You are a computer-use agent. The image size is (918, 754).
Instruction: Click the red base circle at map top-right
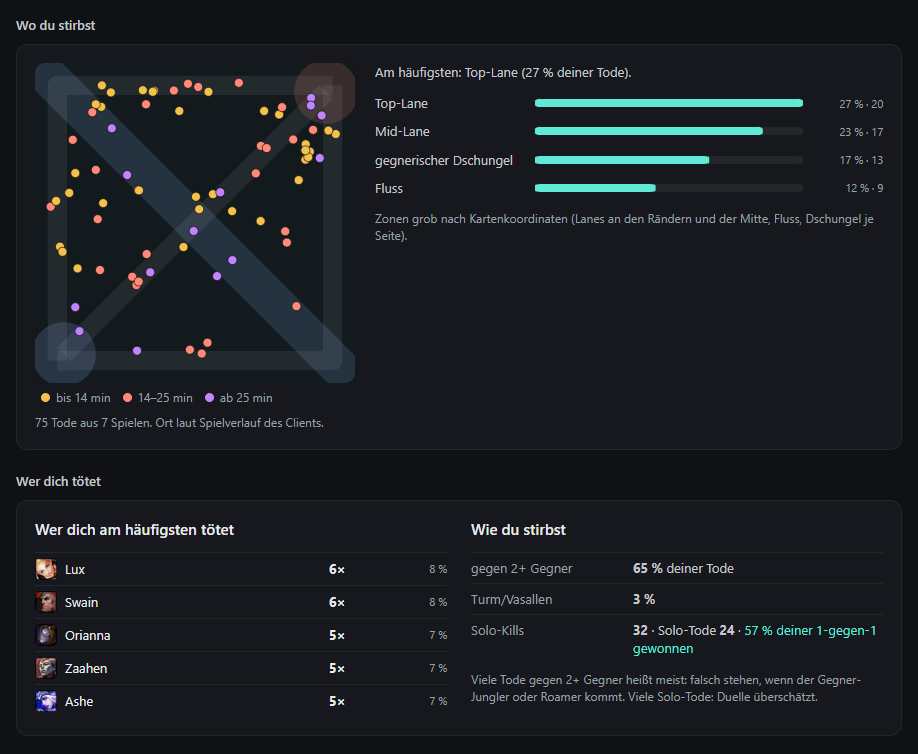pos(324,91)
